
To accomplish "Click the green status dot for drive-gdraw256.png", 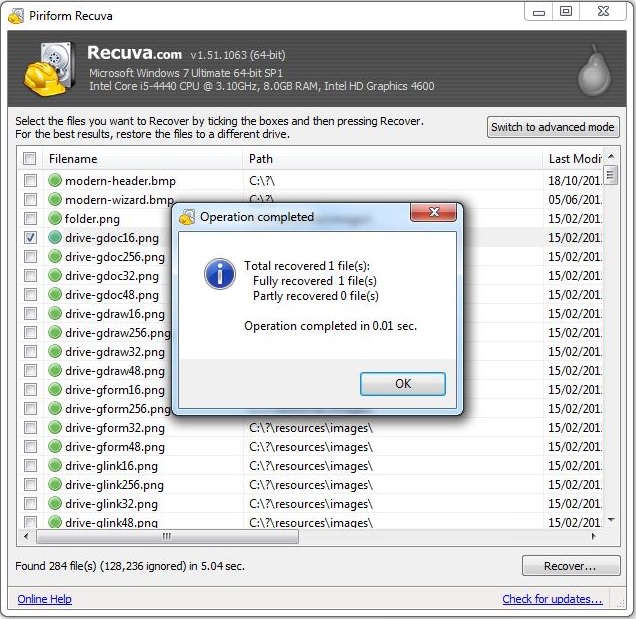I will pyautogui.click(x=55, y=332).
